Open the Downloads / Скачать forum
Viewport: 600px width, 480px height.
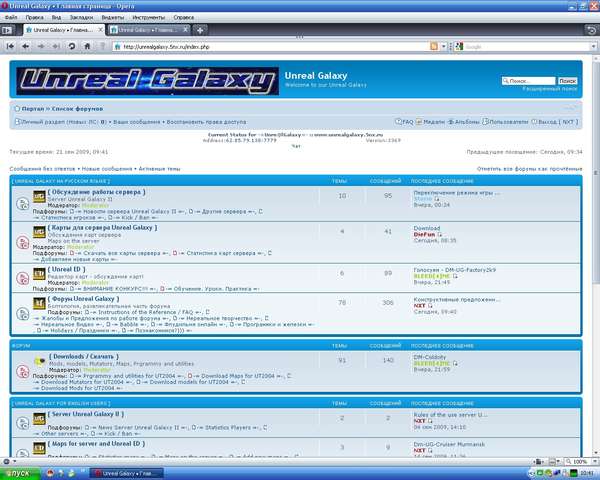point(84,357)
